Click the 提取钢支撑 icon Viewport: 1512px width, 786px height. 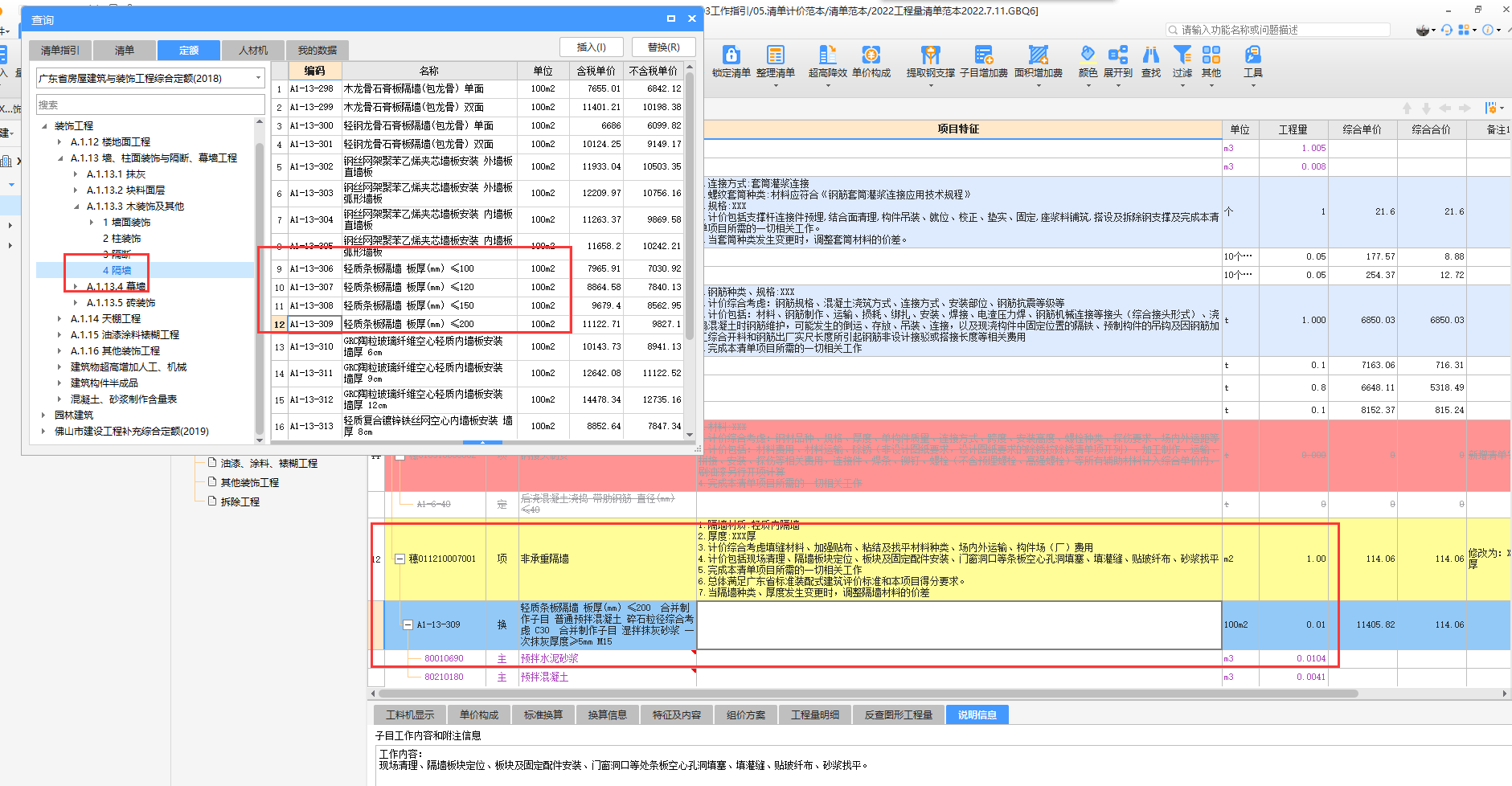click(x=931, y=55)
